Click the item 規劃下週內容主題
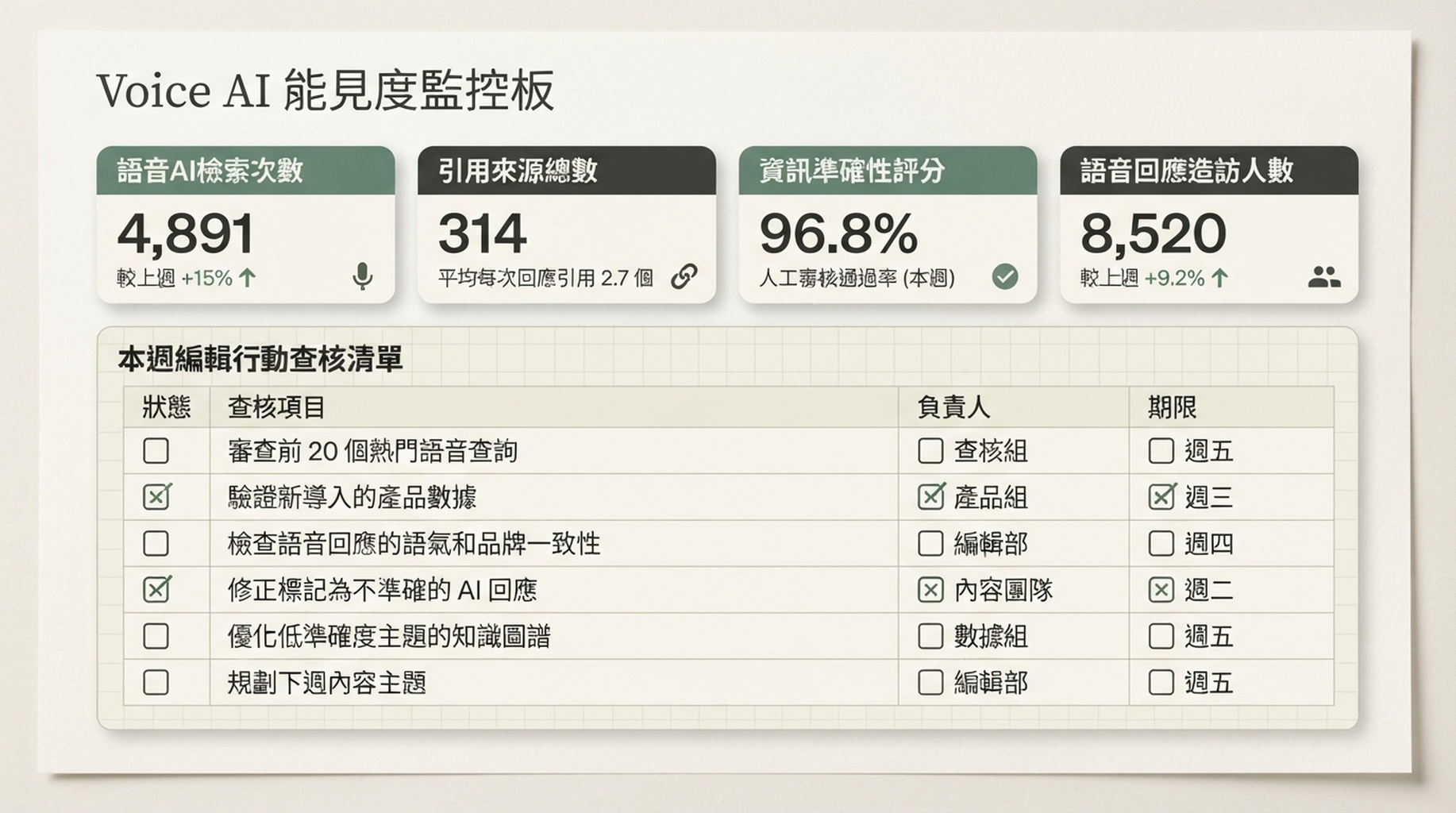 tap(327, 683)
